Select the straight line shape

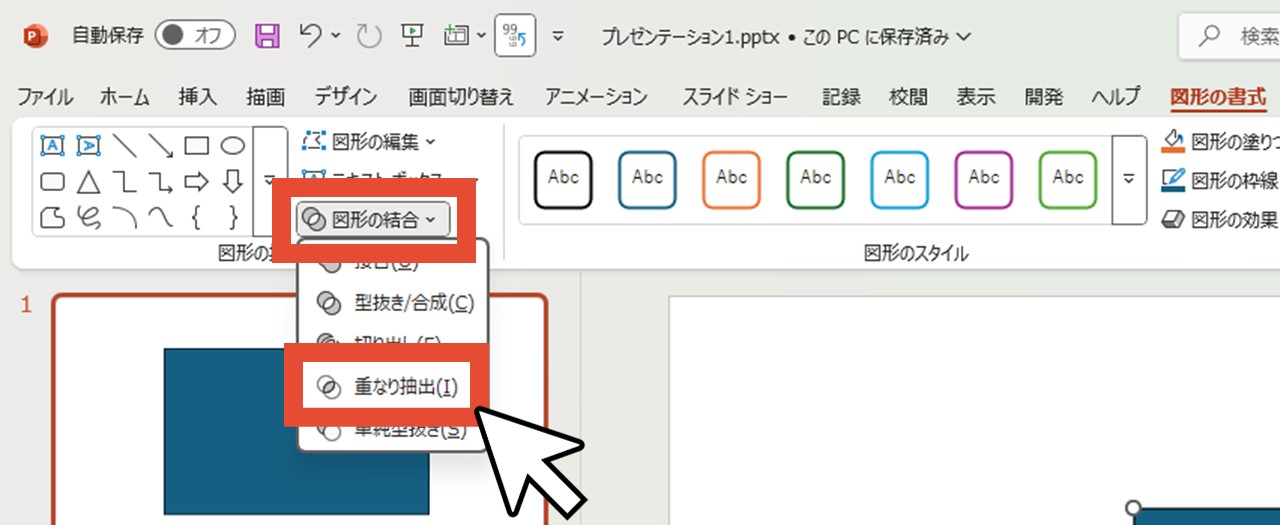124,146
